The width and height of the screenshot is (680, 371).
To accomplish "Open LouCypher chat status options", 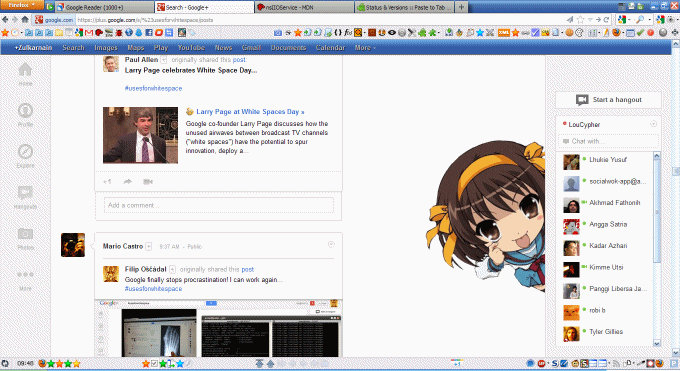I will [654, 124].
